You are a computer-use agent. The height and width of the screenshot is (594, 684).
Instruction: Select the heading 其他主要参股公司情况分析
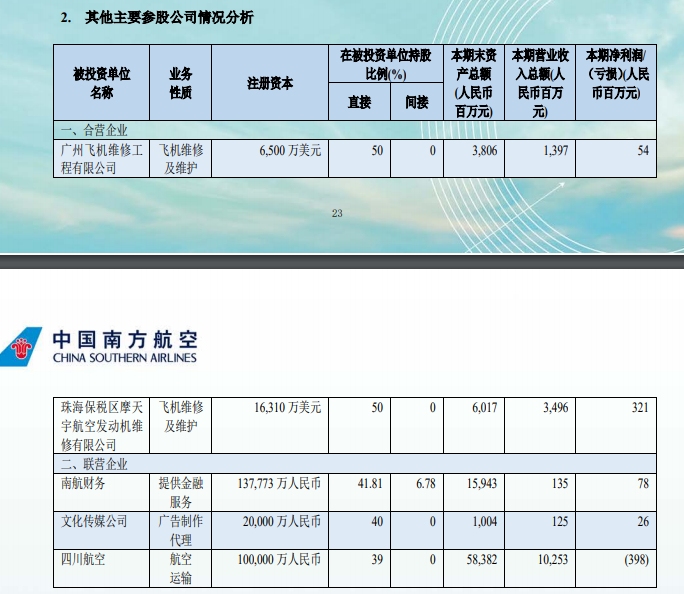pos(169,17)
